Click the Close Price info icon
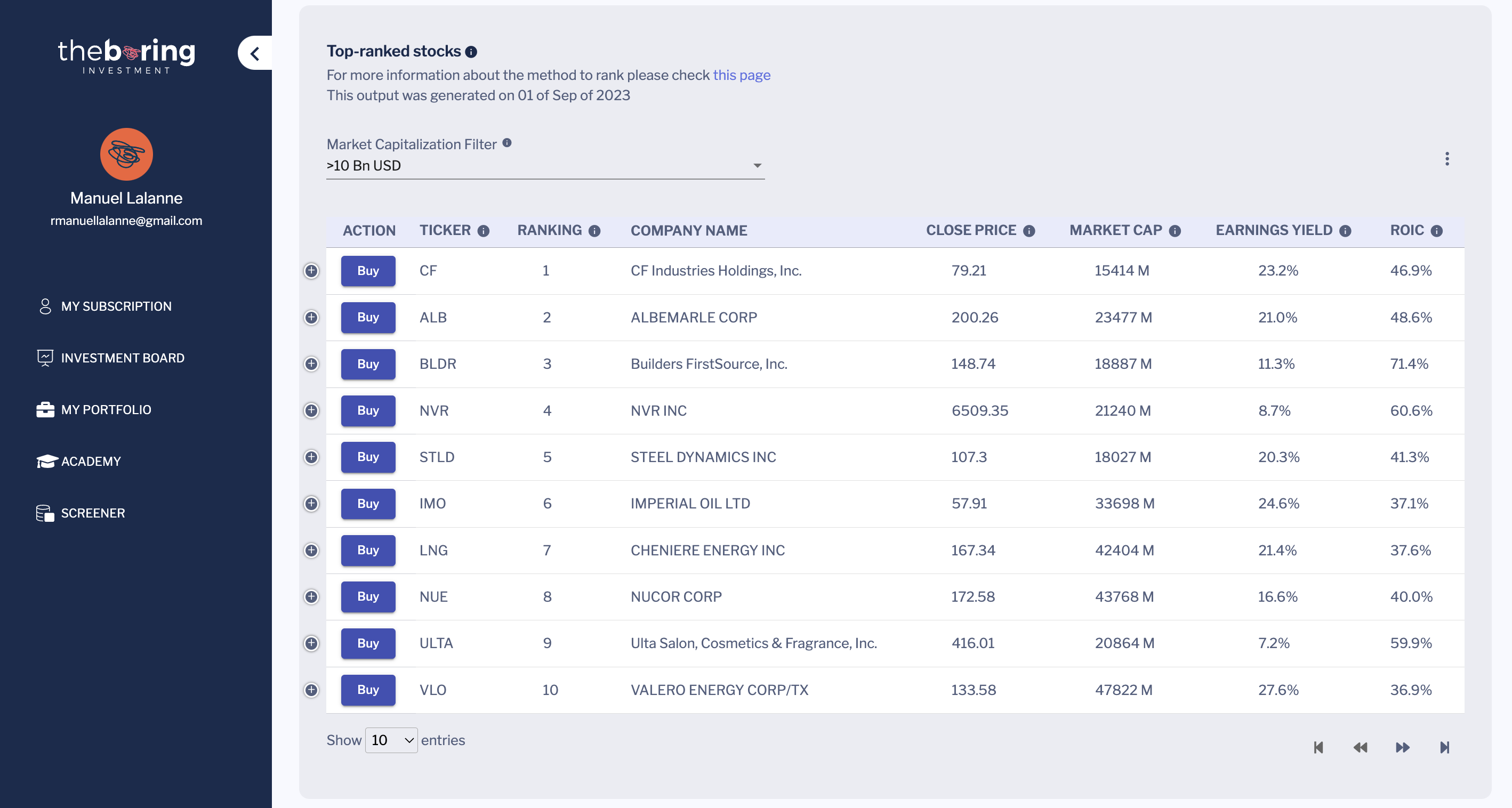The height and width of the screenshot is (808, 1512). [1029, 231]
